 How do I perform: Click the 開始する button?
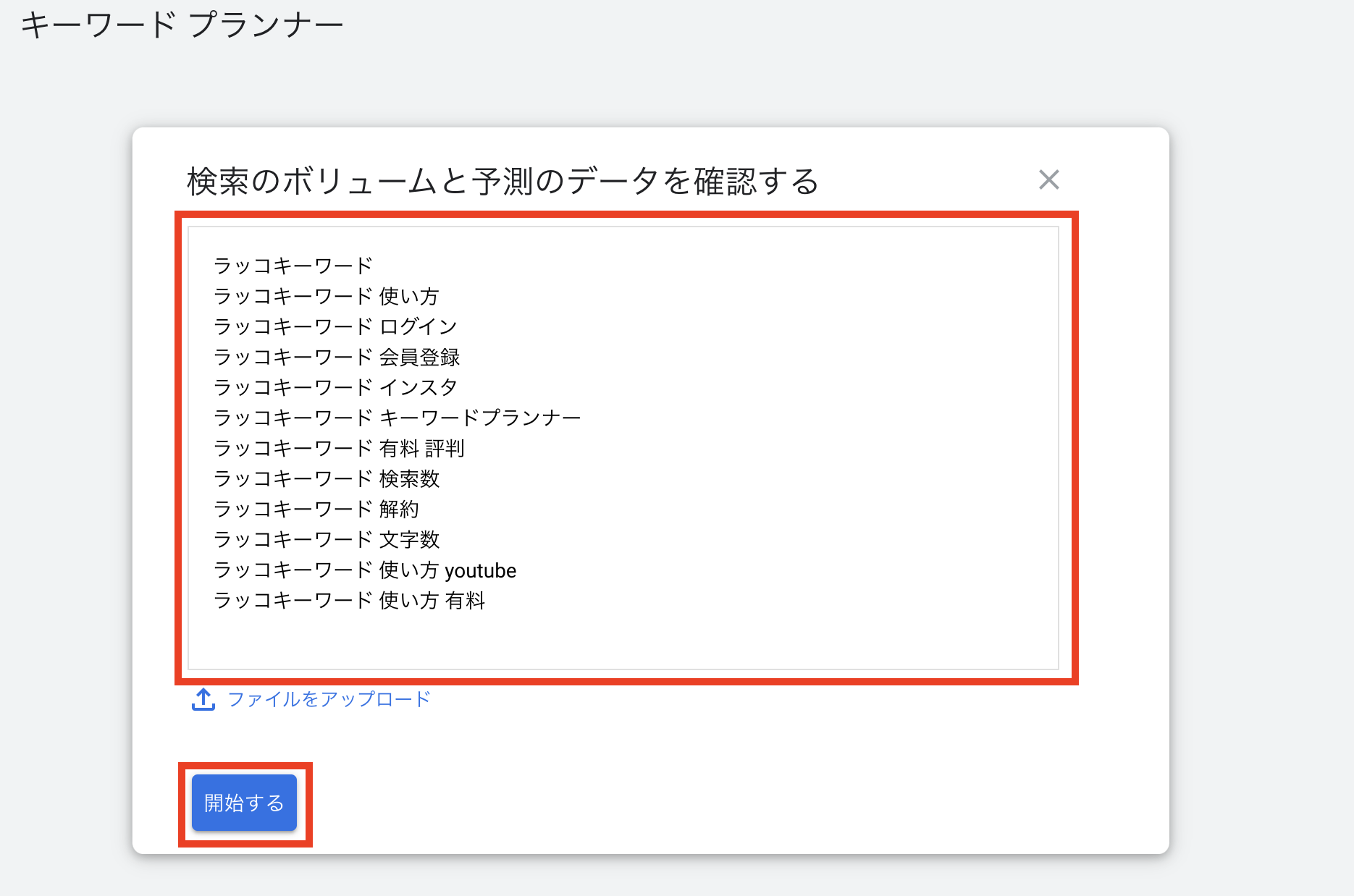pos(244,803)
